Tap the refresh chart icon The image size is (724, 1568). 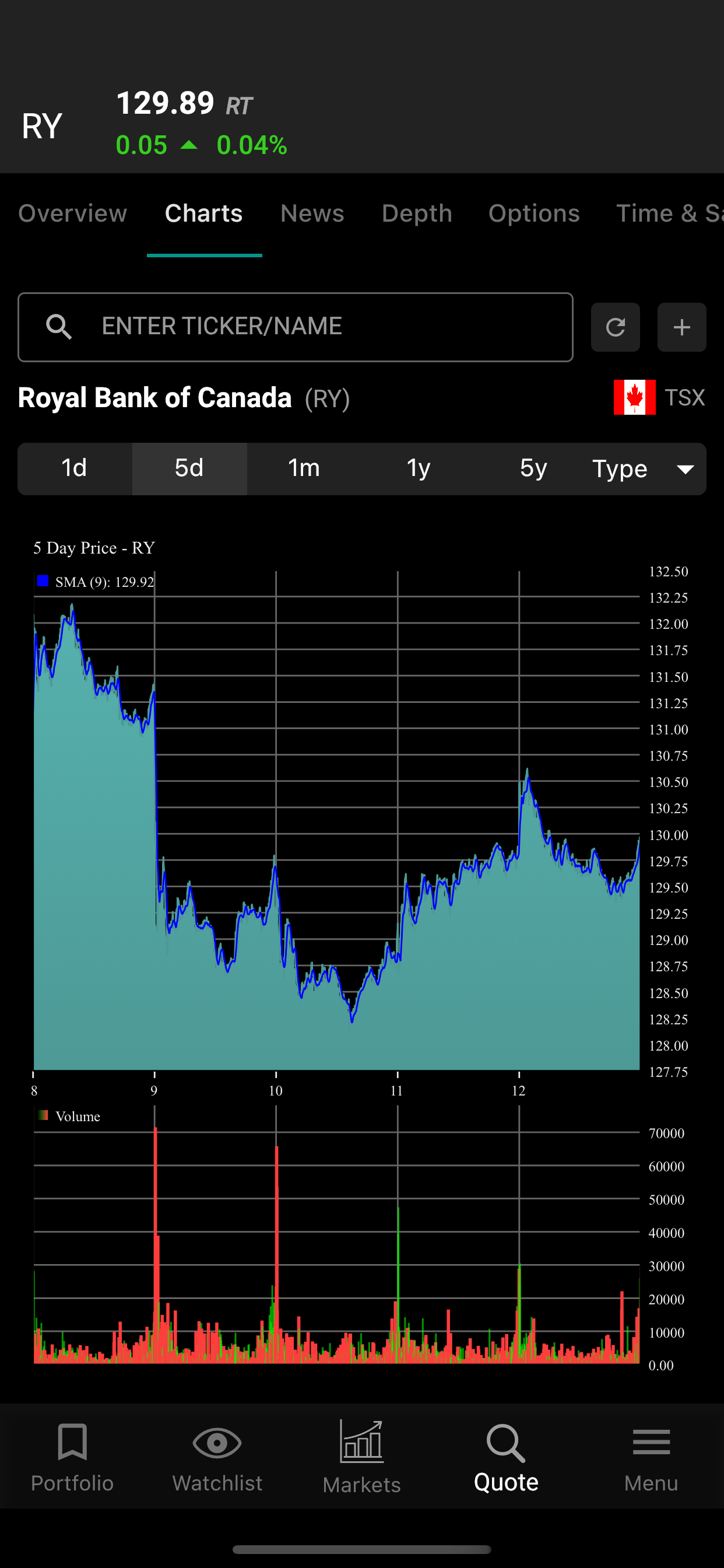(615, 327)
